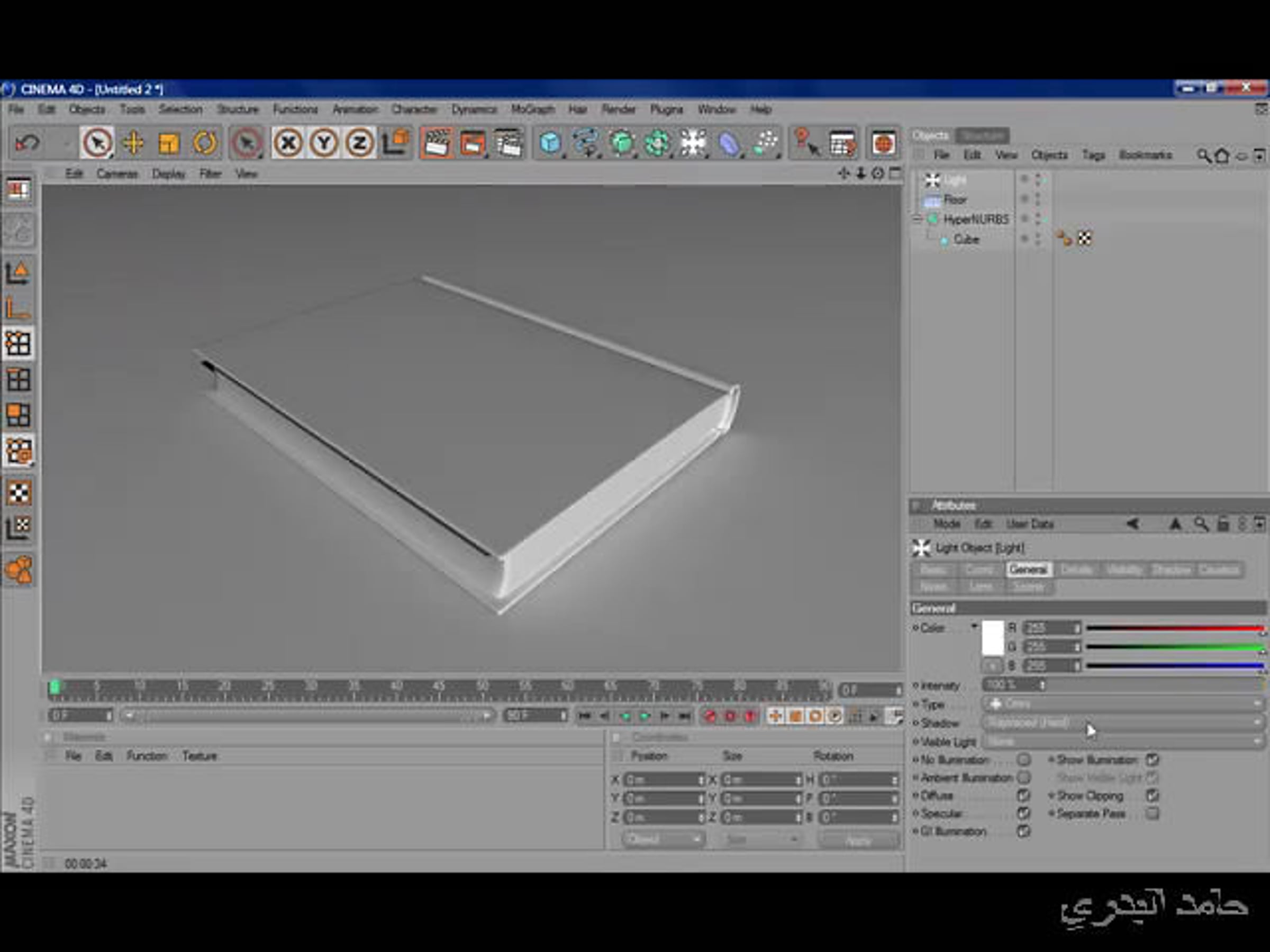Image resolution: width=1270 pixels, height=952 pixels.
Task: Enable the Separate Pass checkbox
Action: click(x=1151, y=814)
